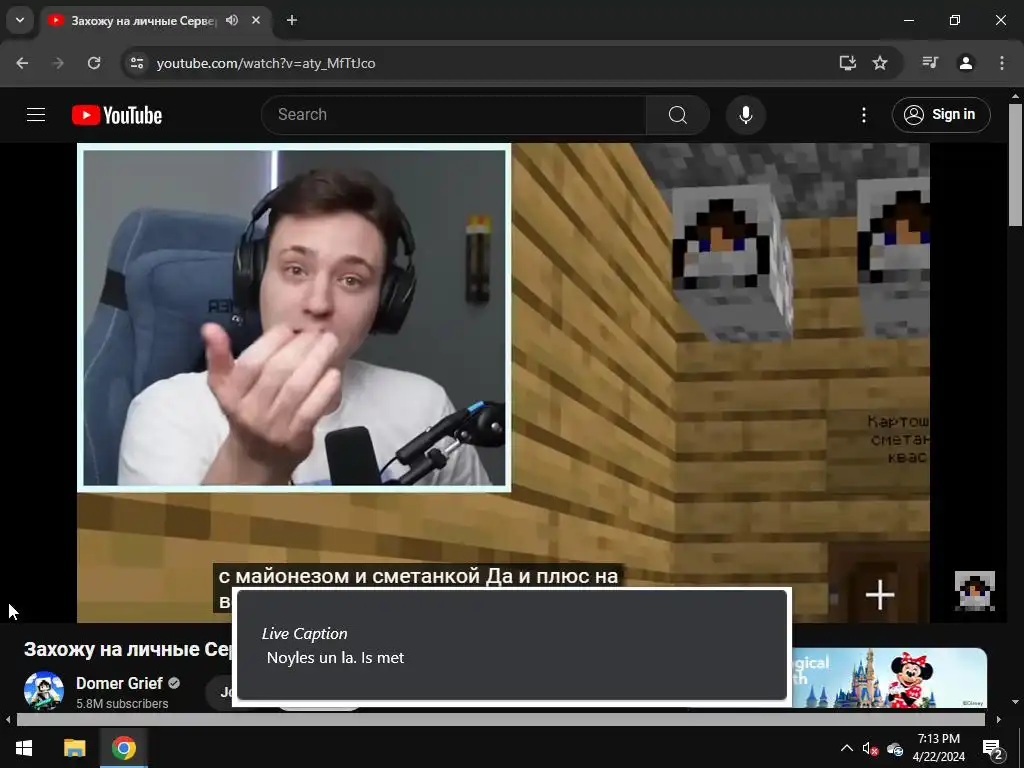
Task: Sign in to YouTube
Action: coord(941,115)
